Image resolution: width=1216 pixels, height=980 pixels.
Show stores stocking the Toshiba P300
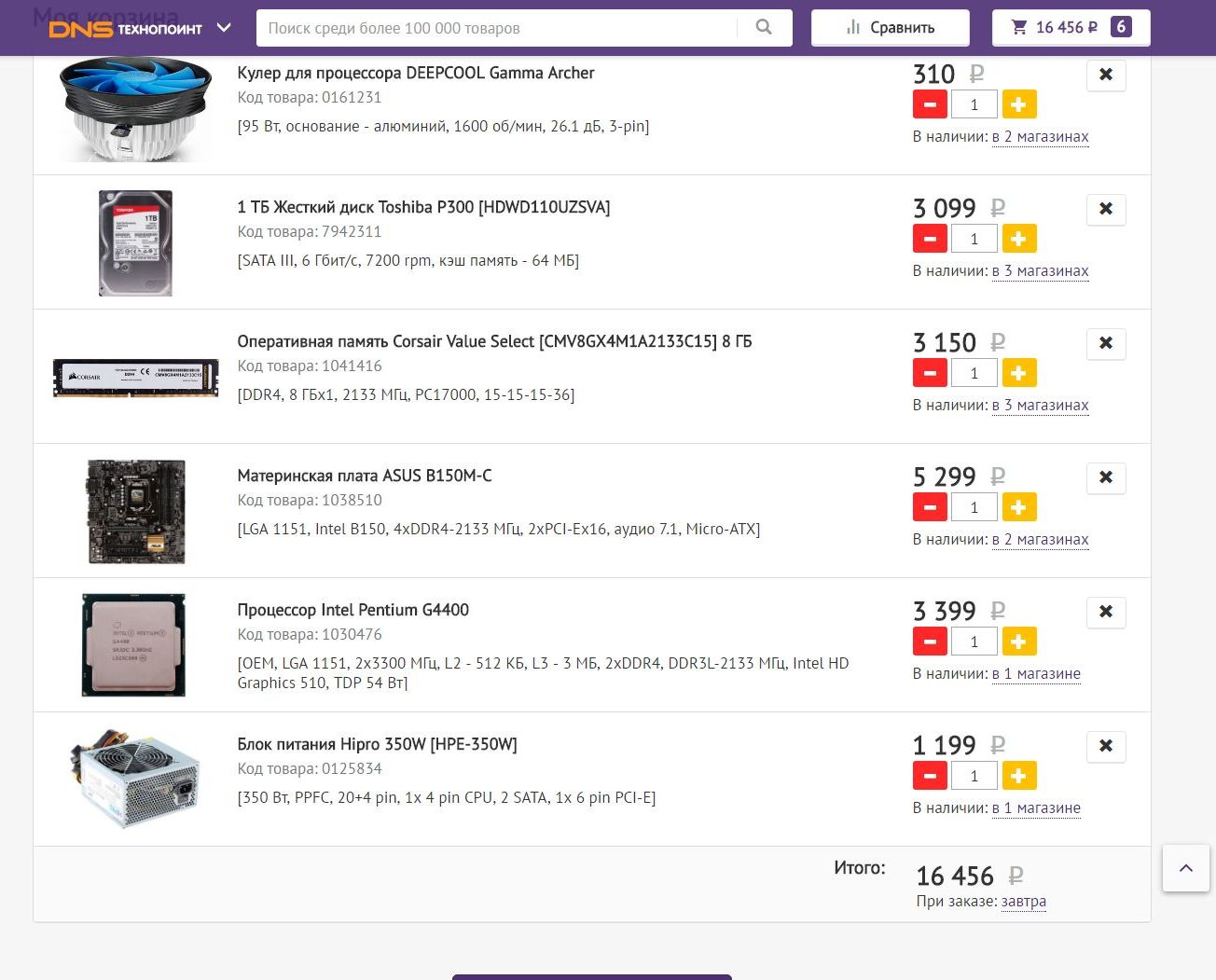1041,271
